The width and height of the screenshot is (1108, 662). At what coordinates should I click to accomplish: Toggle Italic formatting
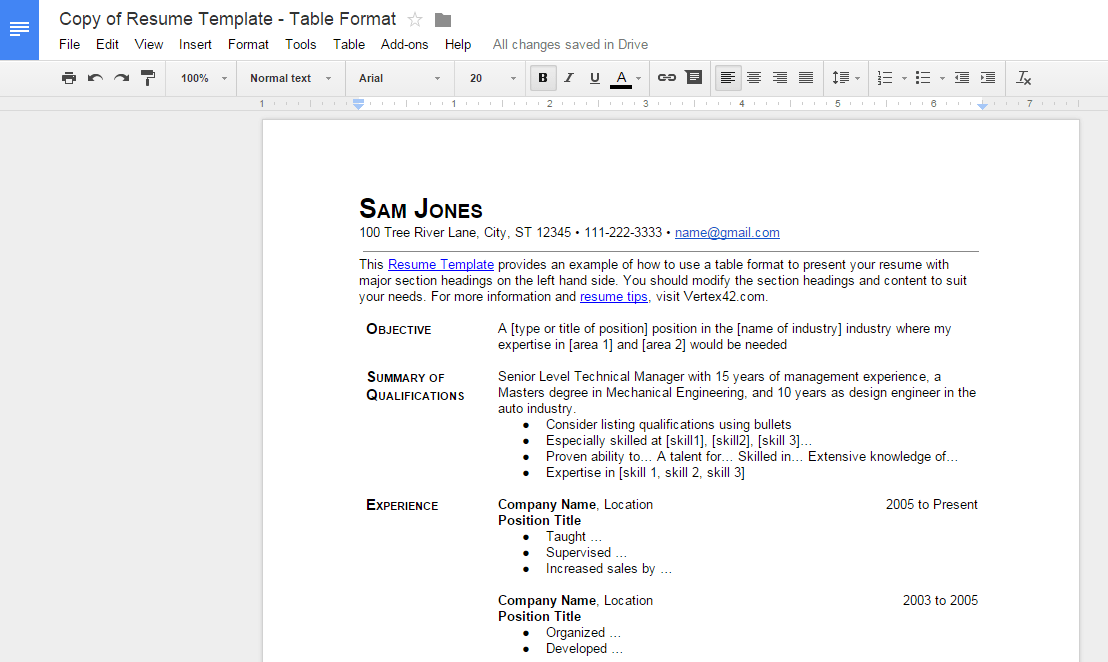[x=569, y=78]
